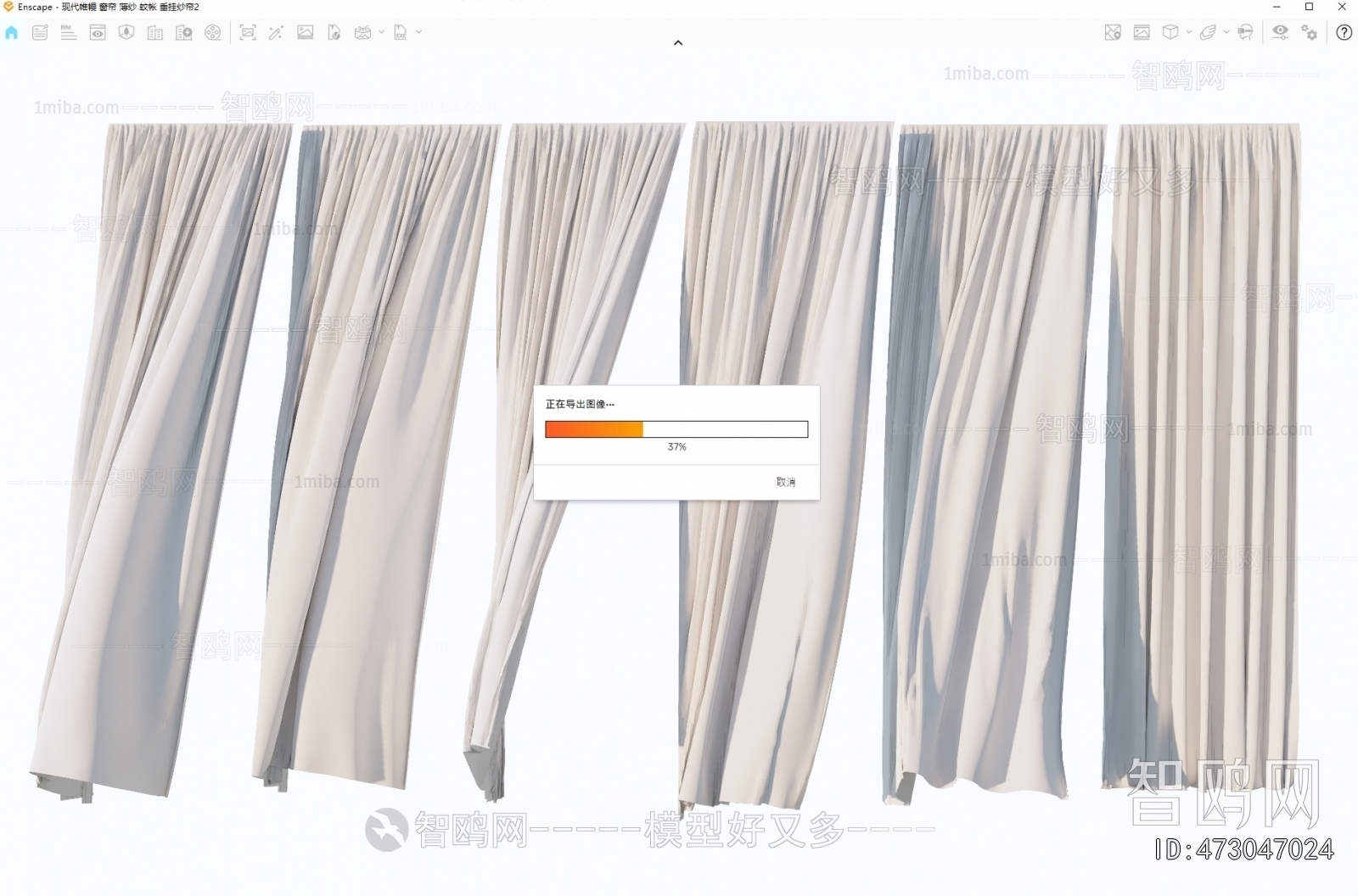This screenshot has width=1358, height=896.
Task: Click the Enscape title bar logo
Action: click(x=11, y=7)
